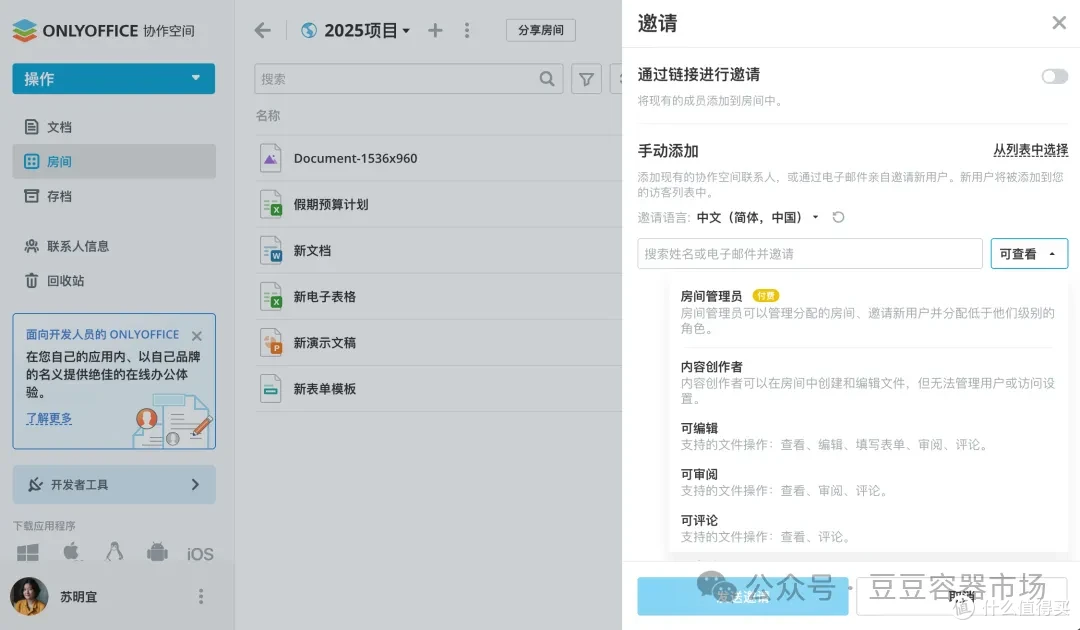This screenshot has width=1080, height=630.
Task: Open the filter funnel button
Action: [586, 79]
